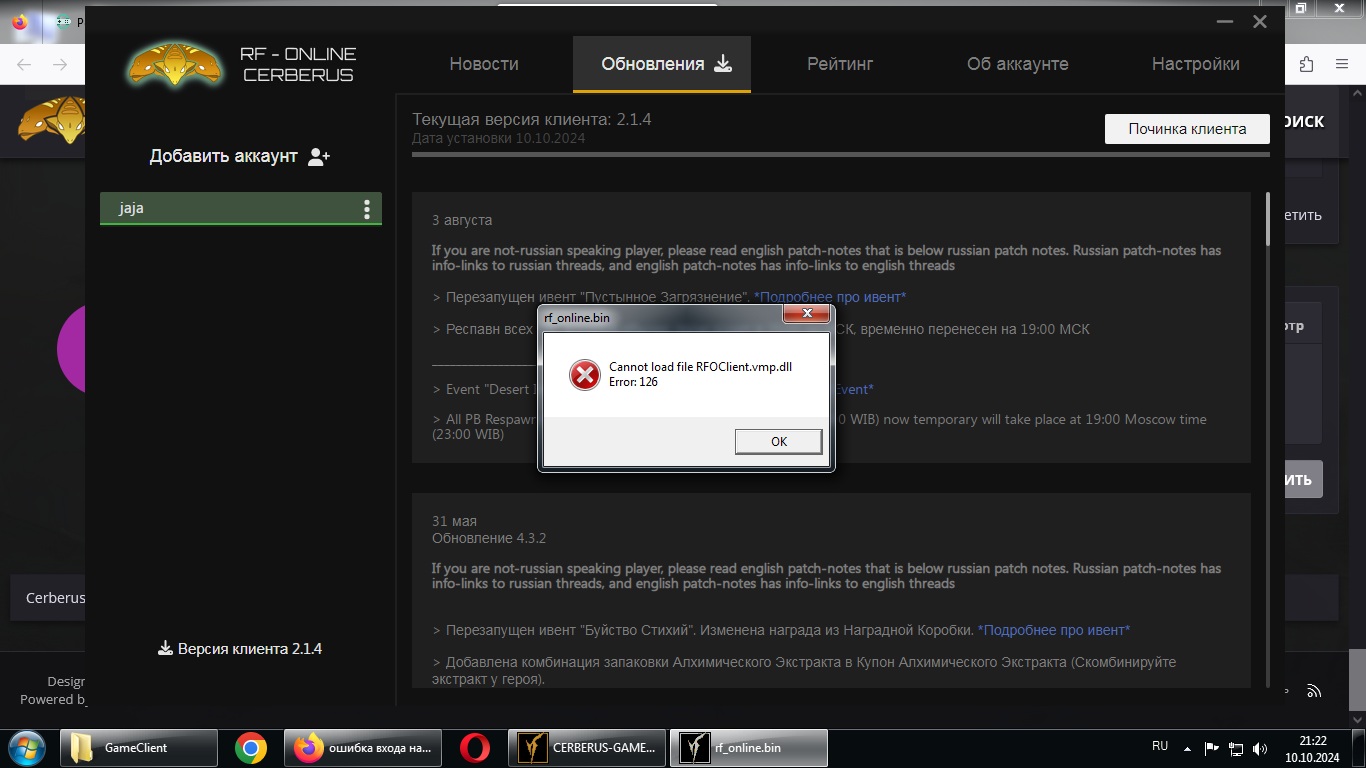1366x768 pixels.
Task: Click the patch notes vertical scrollbar
Action: 1268,220
